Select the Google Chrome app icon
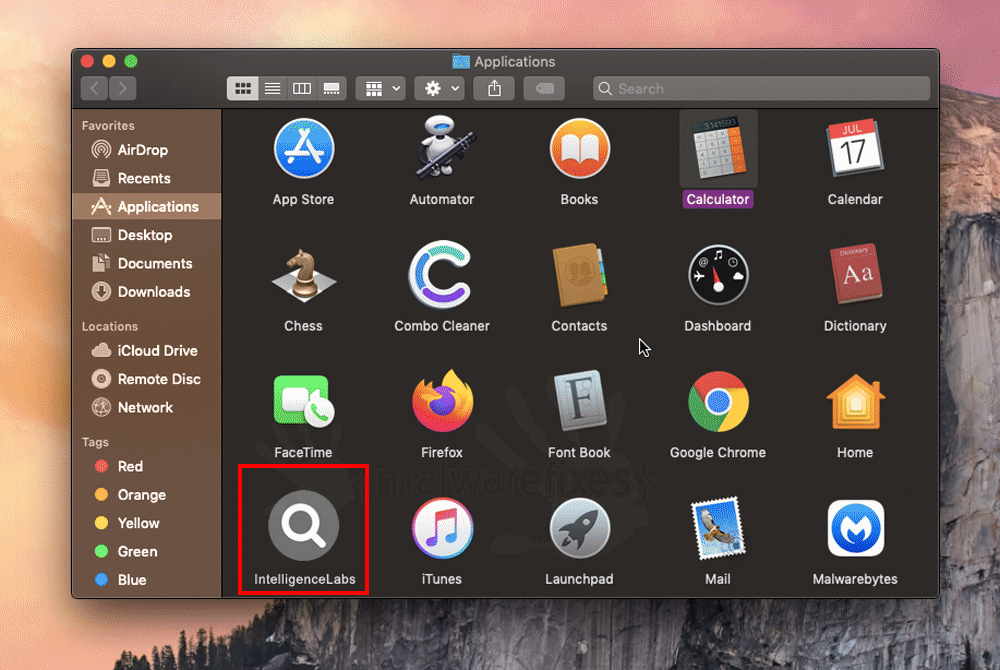 (x=718, y=402)
